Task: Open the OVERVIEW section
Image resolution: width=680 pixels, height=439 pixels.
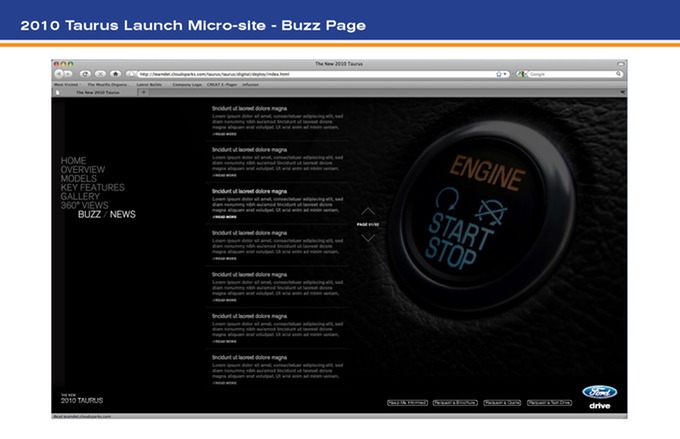Action: 82,170
